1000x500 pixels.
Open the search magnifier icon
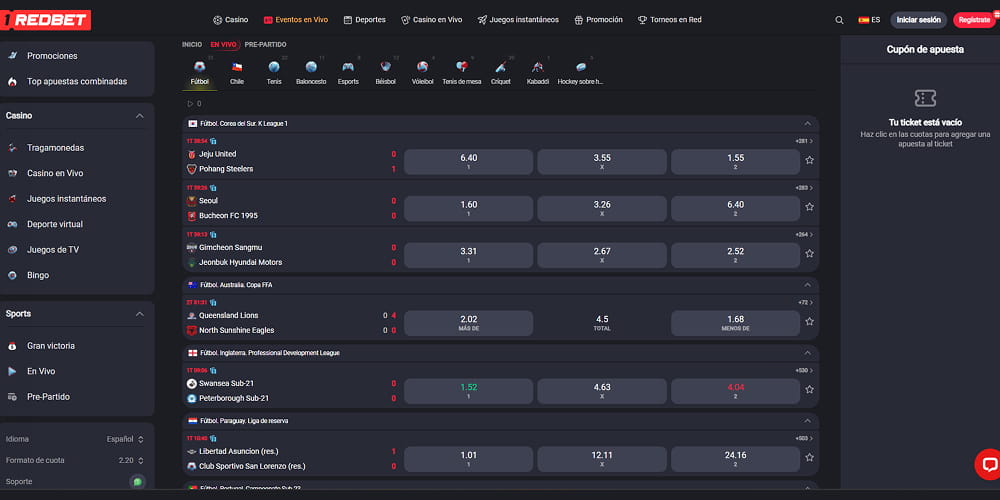point(839,20)
